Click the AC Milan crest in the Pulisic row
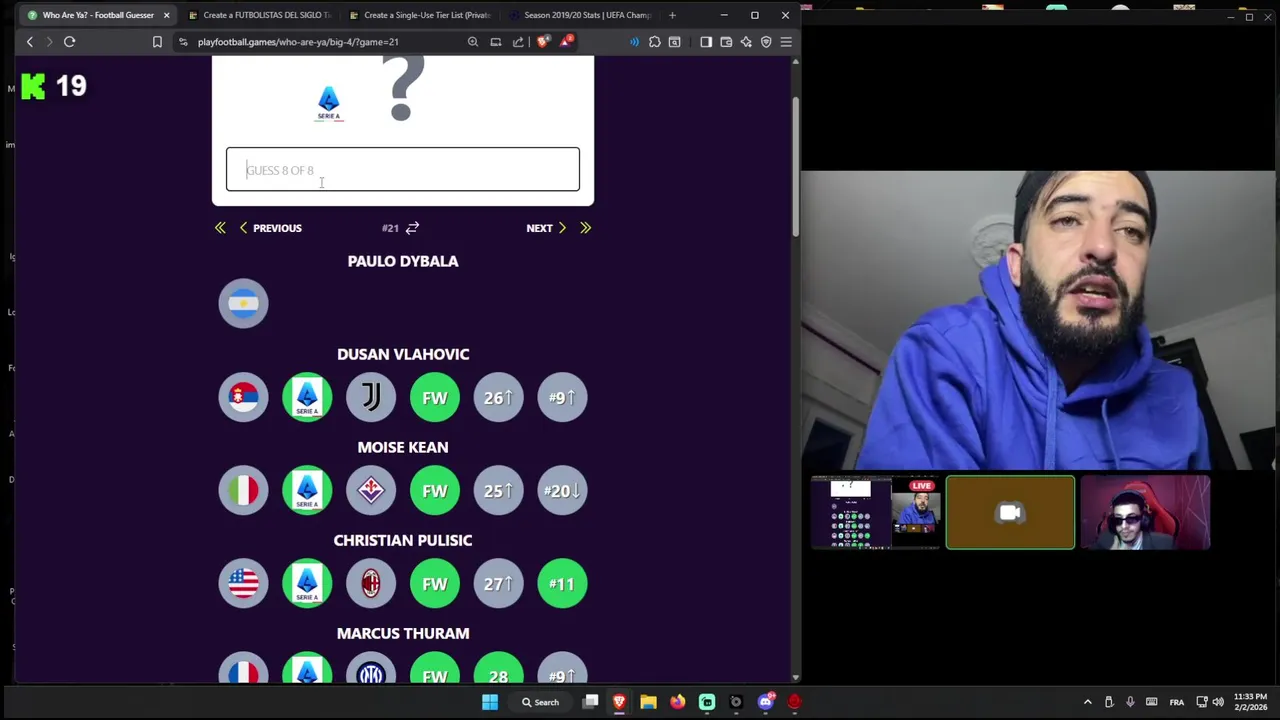The image size is (1280, 720). [371, 583]
